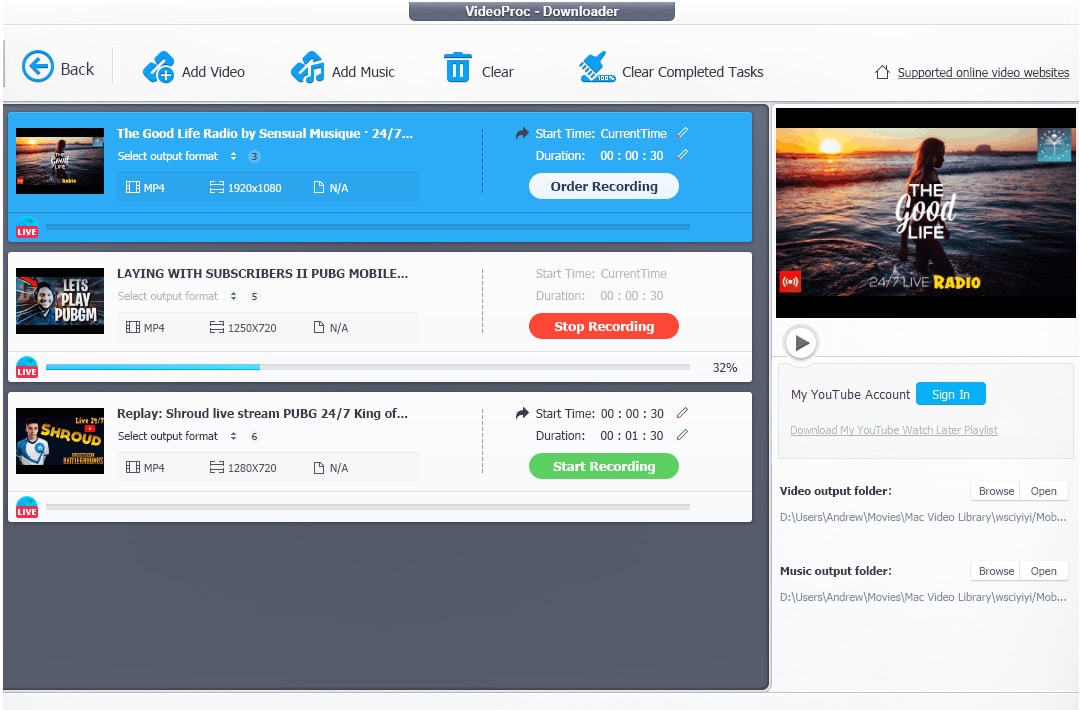Click the Add Video toolbar icon
1080x710 pixels.
[160, 68]
